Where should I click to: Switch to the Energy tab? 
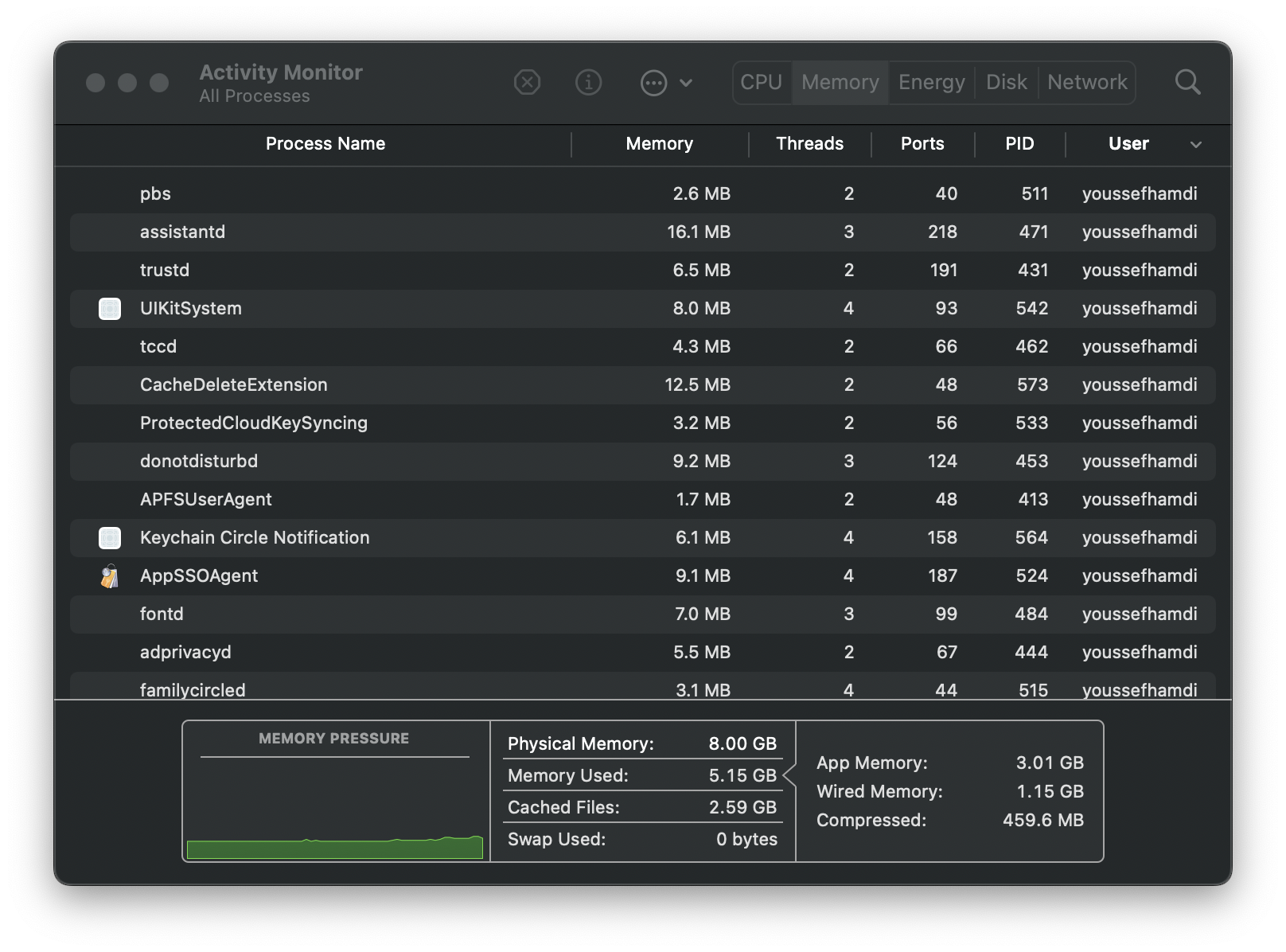(931, 83)
